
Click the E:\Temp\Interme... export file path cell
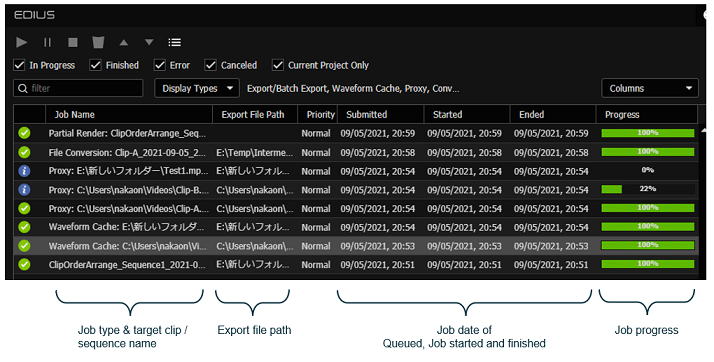point(255,153)
